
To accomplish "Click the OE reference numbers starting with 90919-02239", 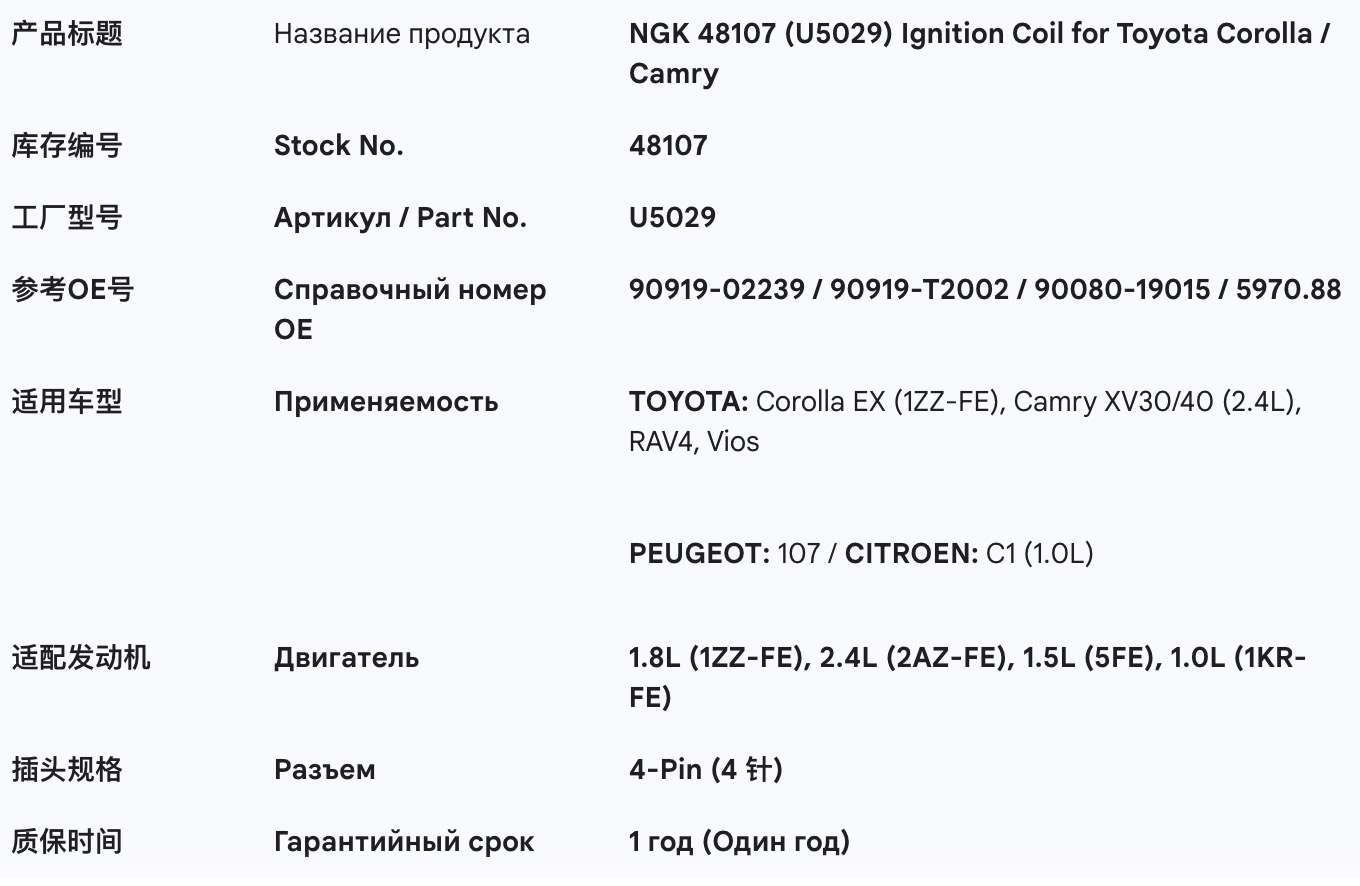I will (984, 290).
